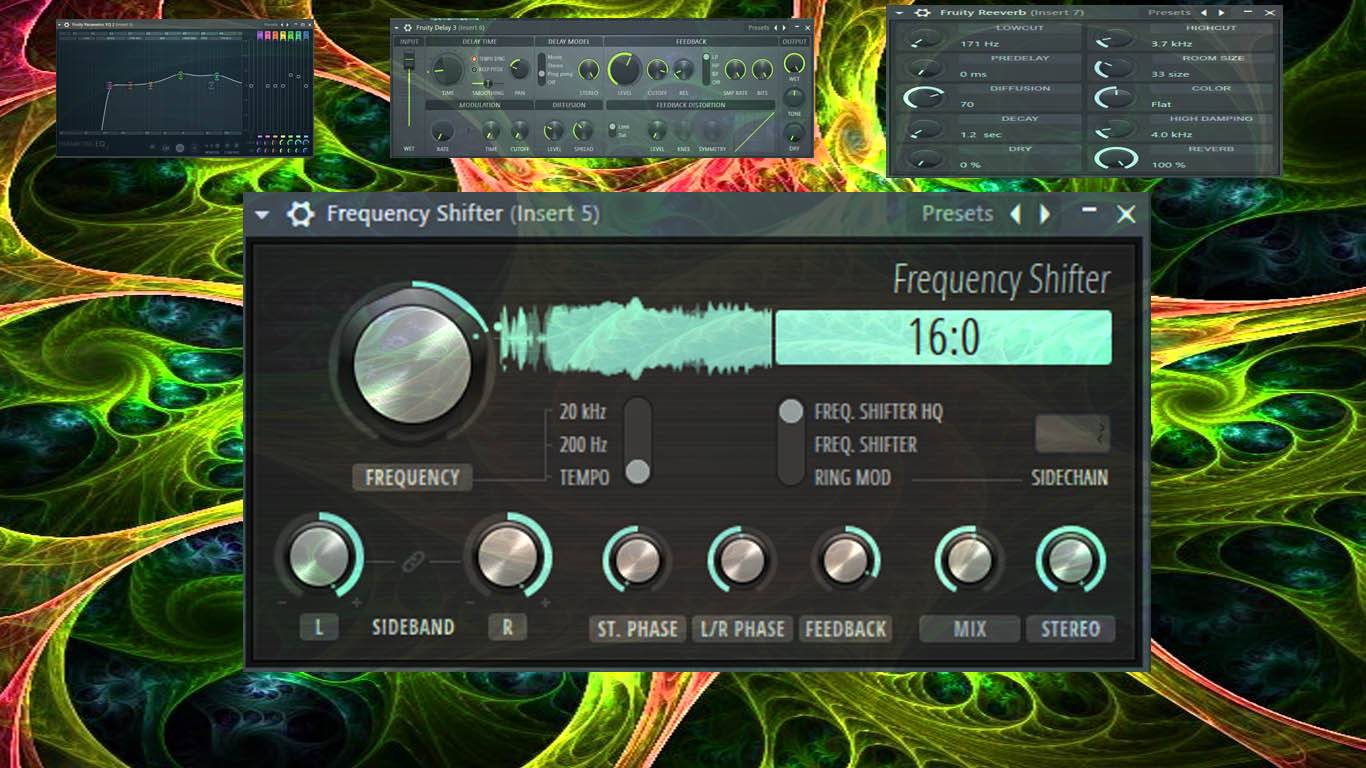
Task: Select FREQ. SHIFTER HQ mode
Action: pyautogui.click(x=878, y=412)
